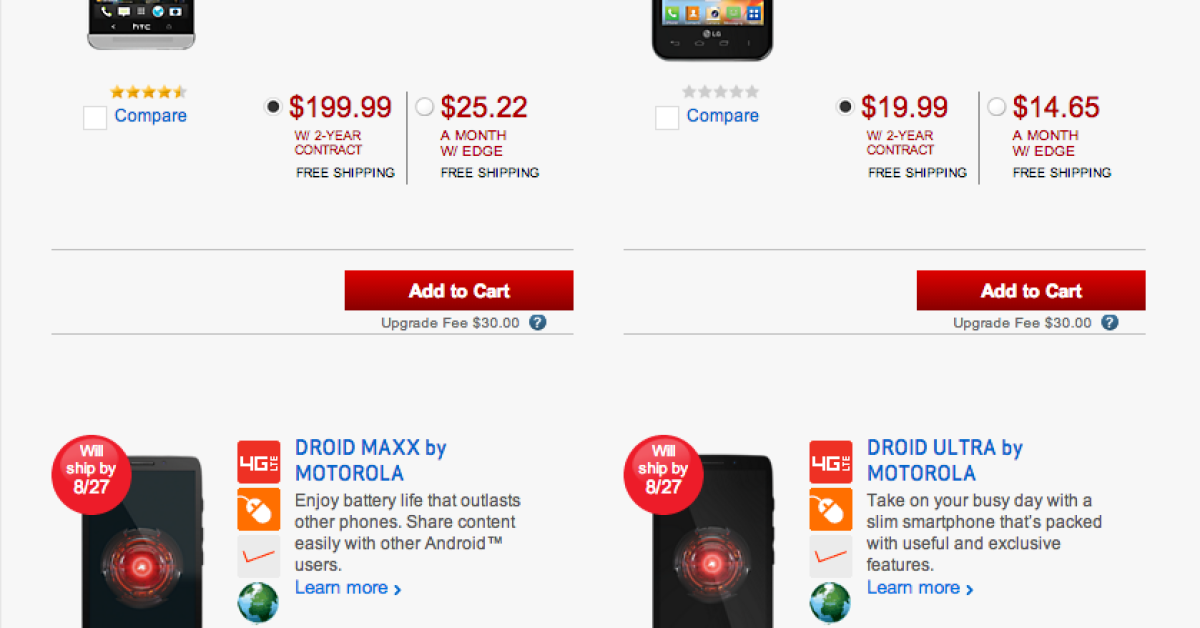Click globe icon beside DROID ULTRA
Image resolution: width=1200 pixels, height=628 pixels.
coord(830,603)
